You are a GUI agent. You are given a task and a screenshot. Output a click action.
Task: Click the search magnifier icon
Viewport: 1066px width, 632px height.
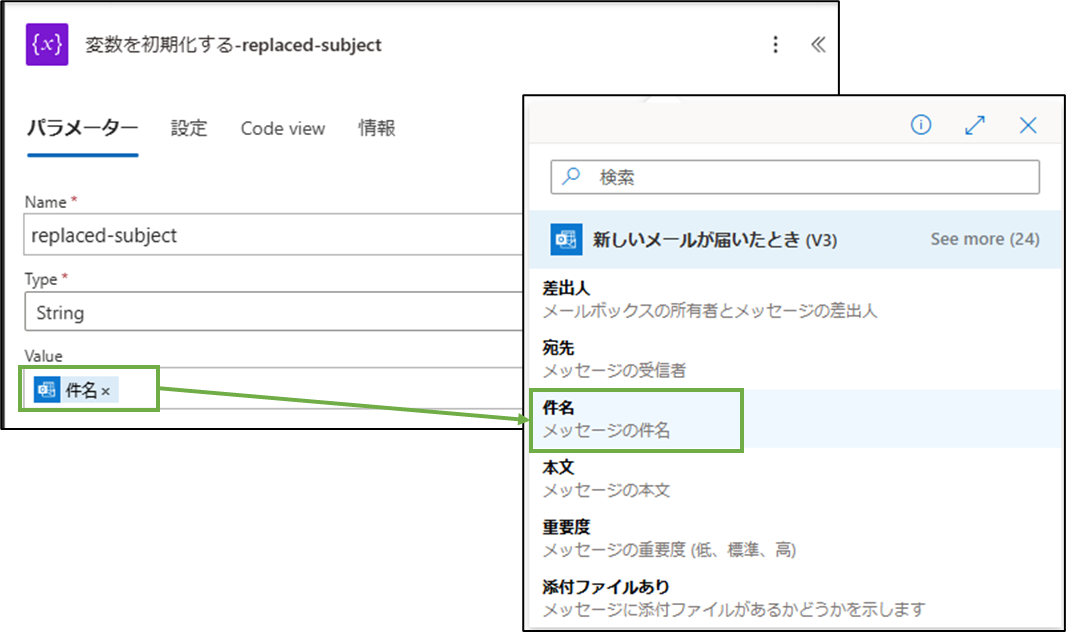coord(571,176)
